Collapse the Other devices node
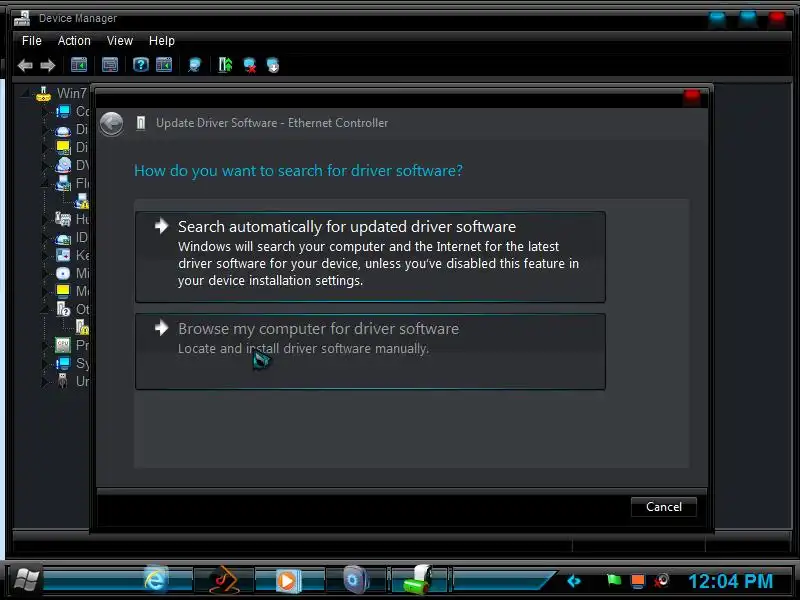800x600 pixels. pos(45,309)
